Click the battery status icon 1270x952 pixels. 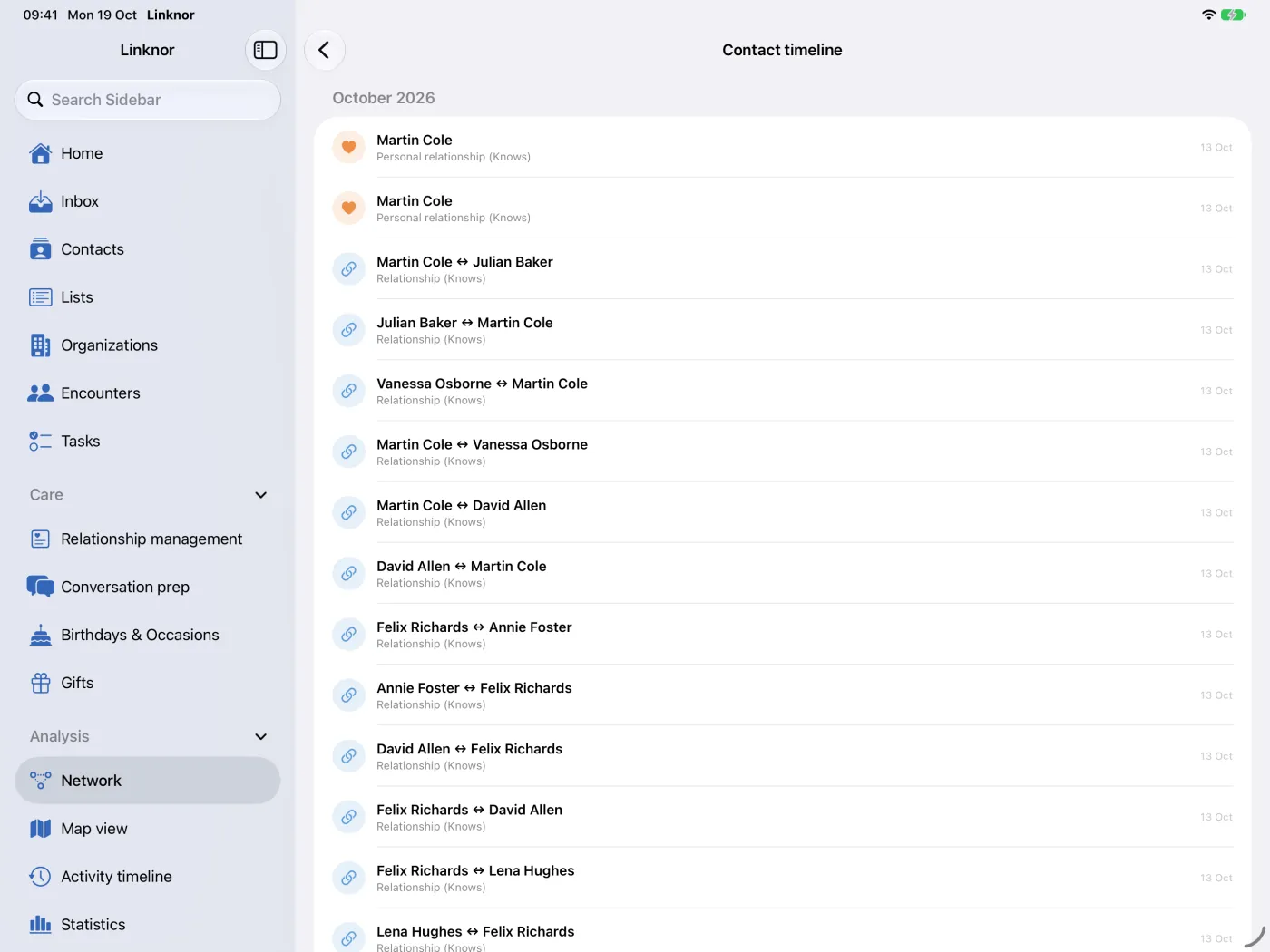[x=1233, y=15]
